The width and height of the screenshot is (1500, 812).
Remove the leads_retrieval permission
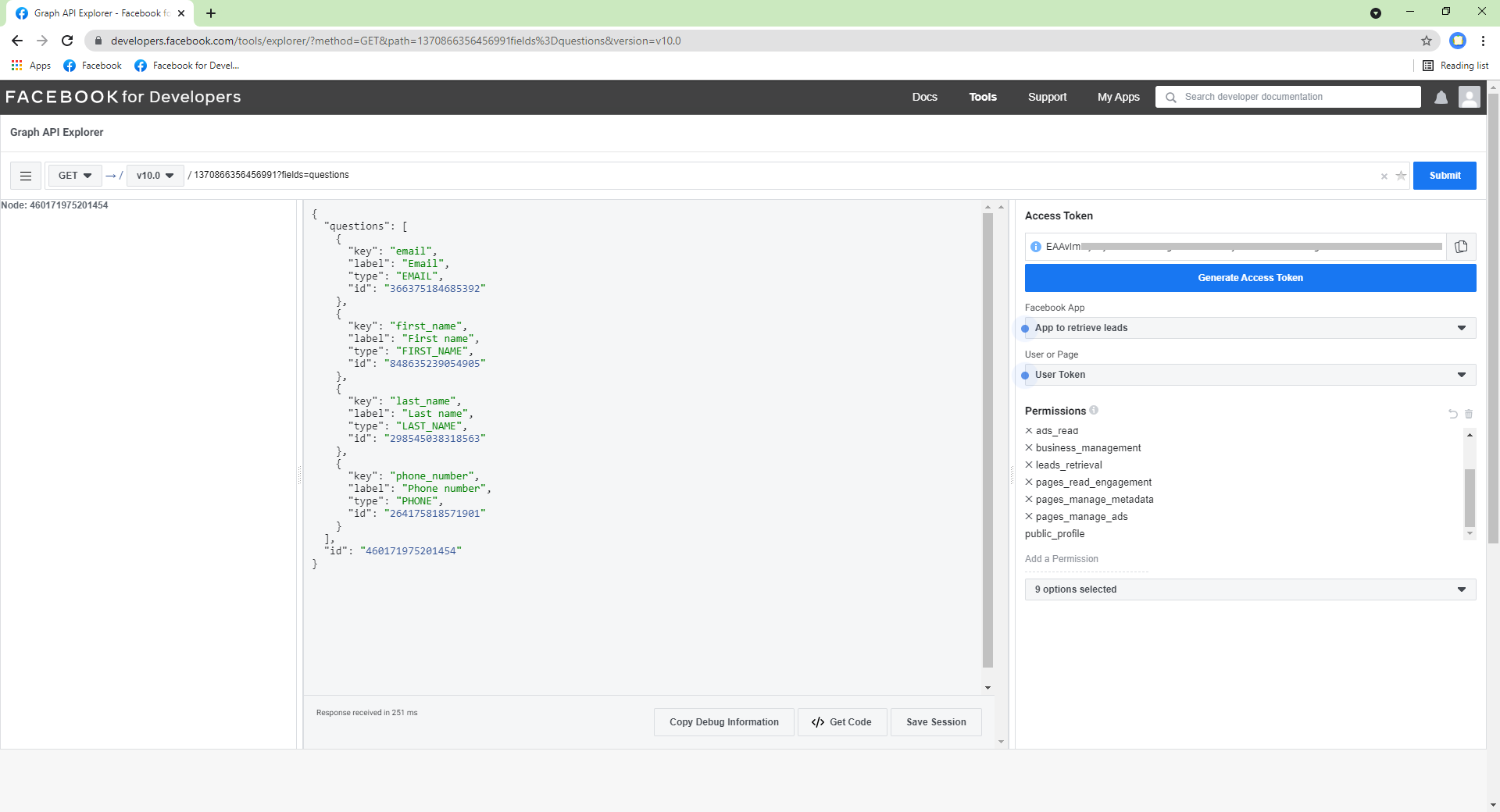(x=1029, y=465)
